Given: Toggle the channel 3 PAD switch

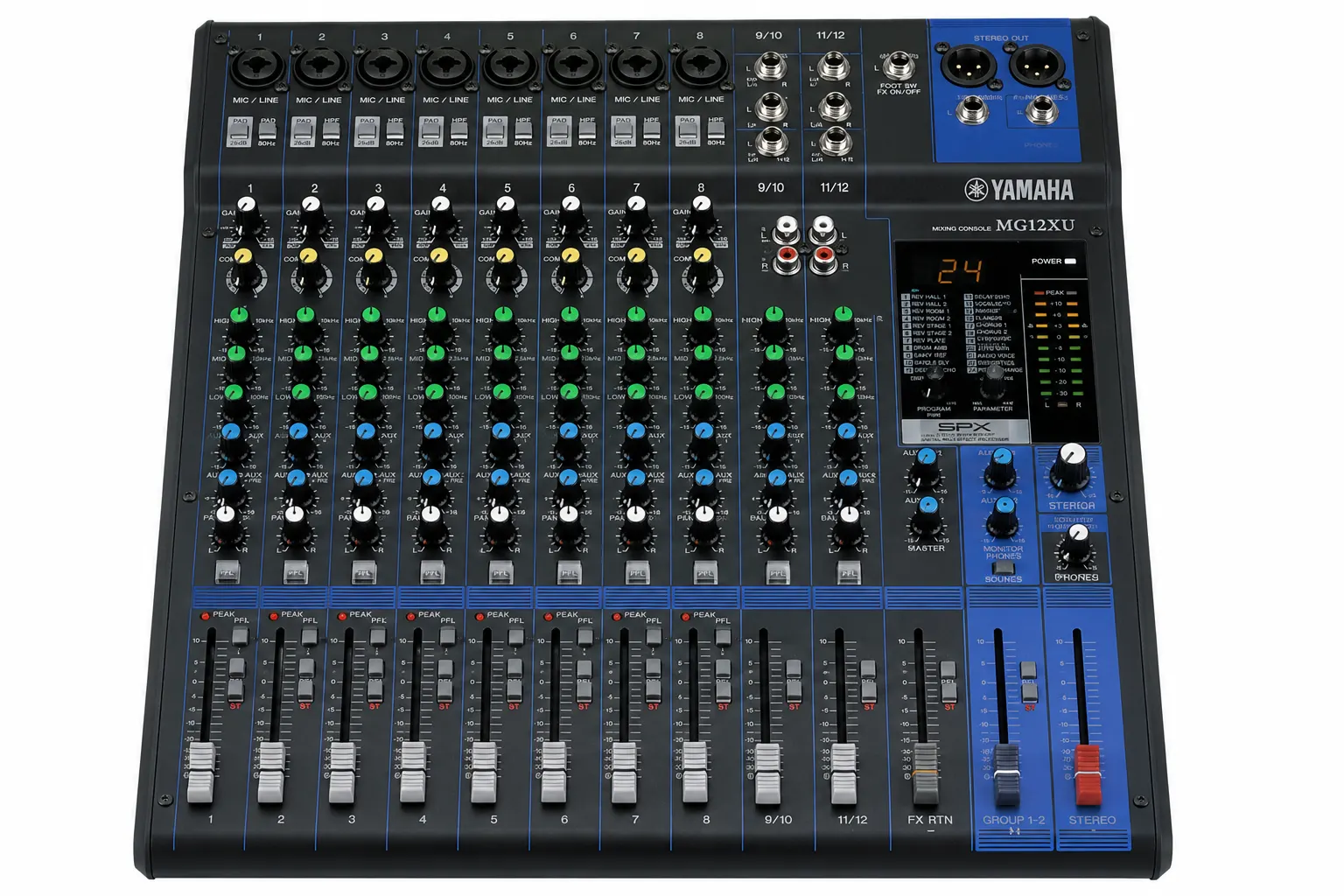Looking at the screenshot, I should (366, 129).
